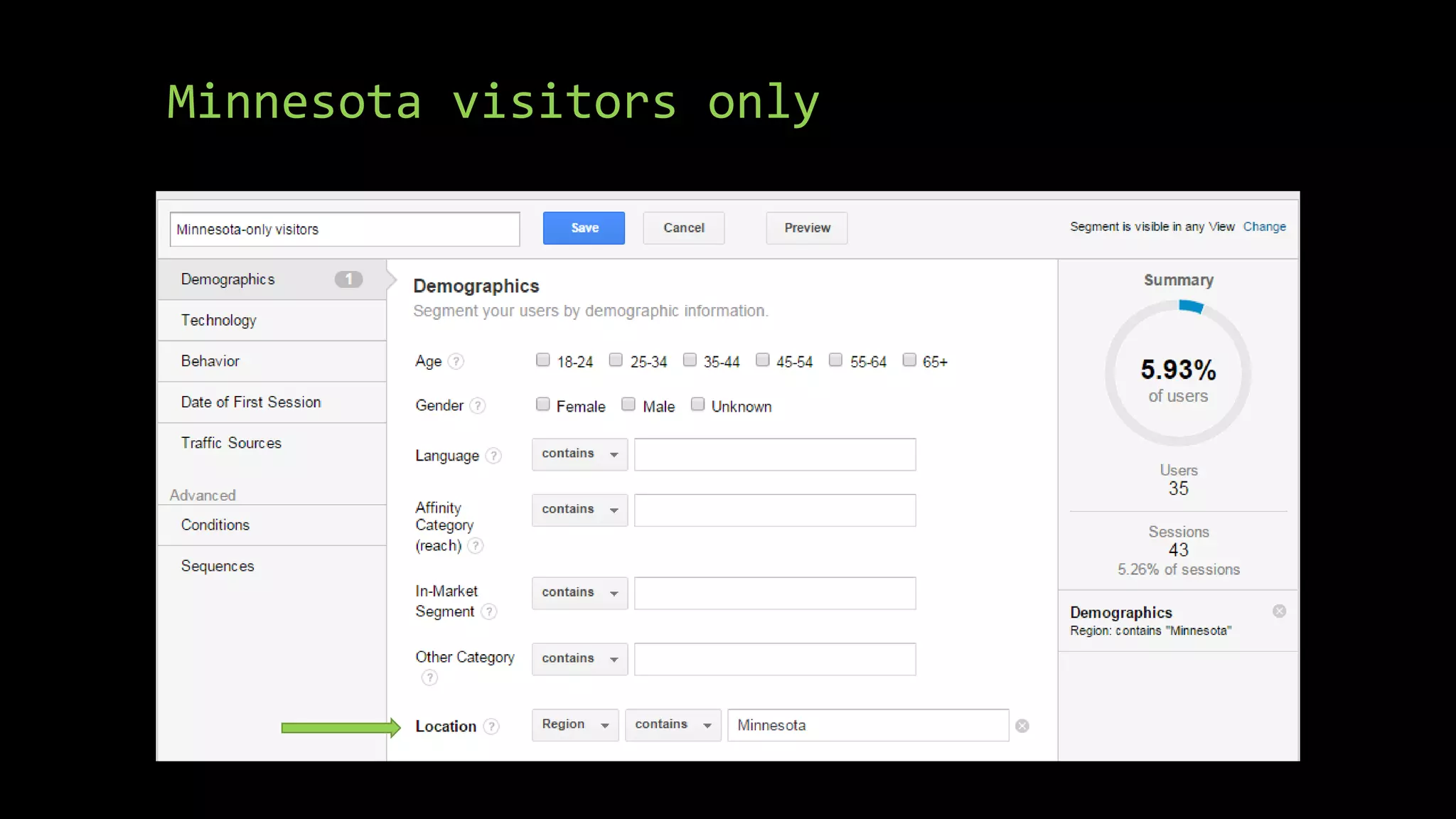Open the Gender help question-mark icon
The image size is (1456, 819).
point(478,406)
